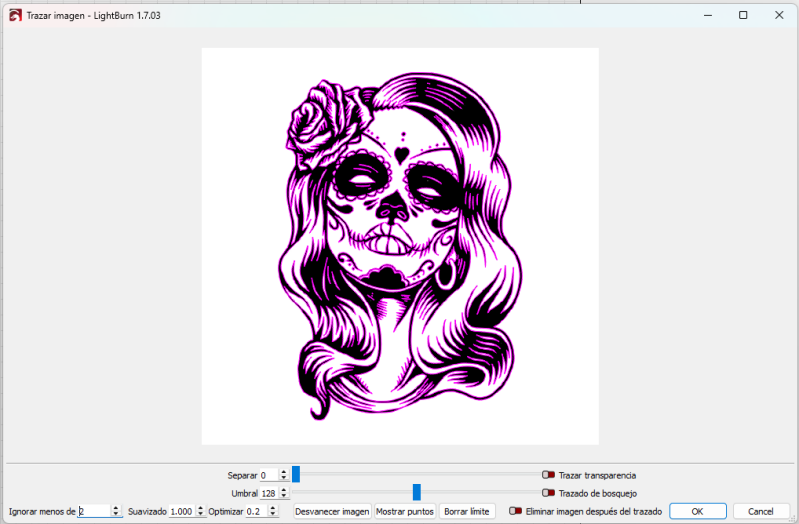This screenshot has width=799, height=524.
Task: Click the Ignorar menos de spinner arrows
Action: 117,511
